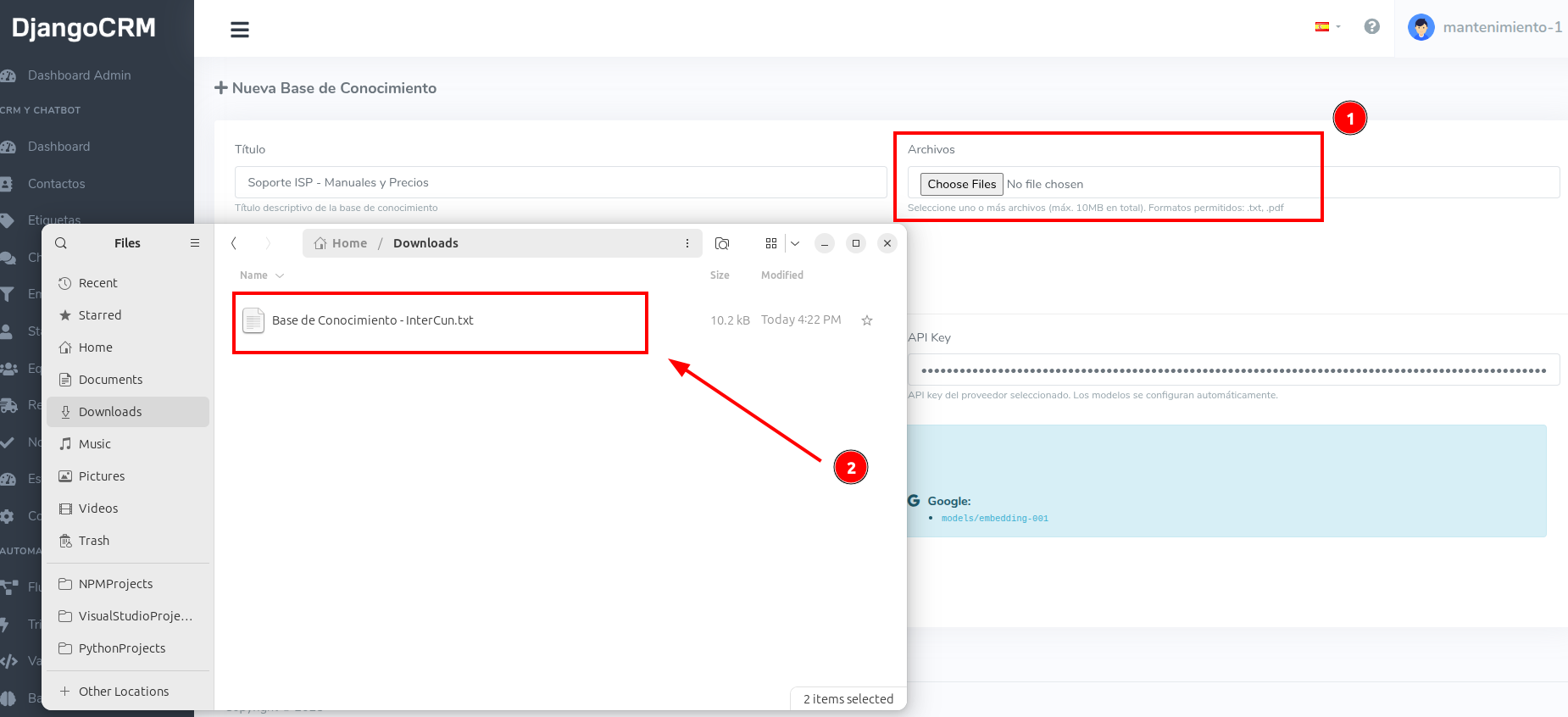This screenshot has height=717, width=1568.
Task: Open the language flag dropdown
Action: (1326, 27)
